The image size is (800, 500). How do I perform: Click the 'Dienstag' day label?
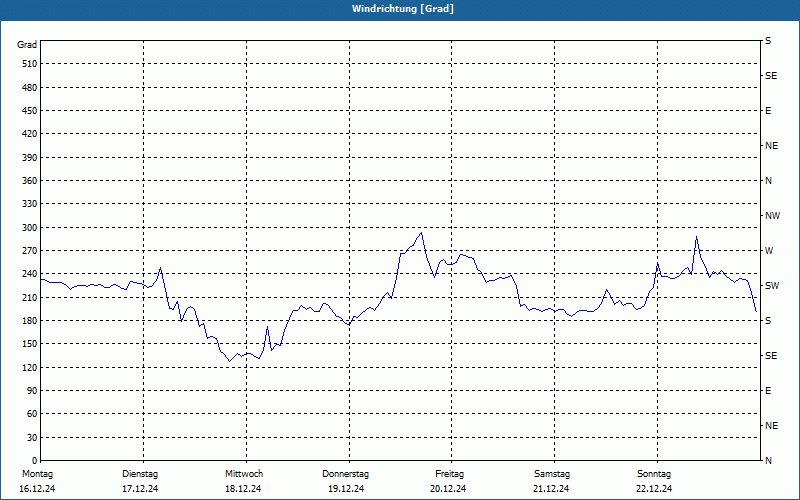140,474
